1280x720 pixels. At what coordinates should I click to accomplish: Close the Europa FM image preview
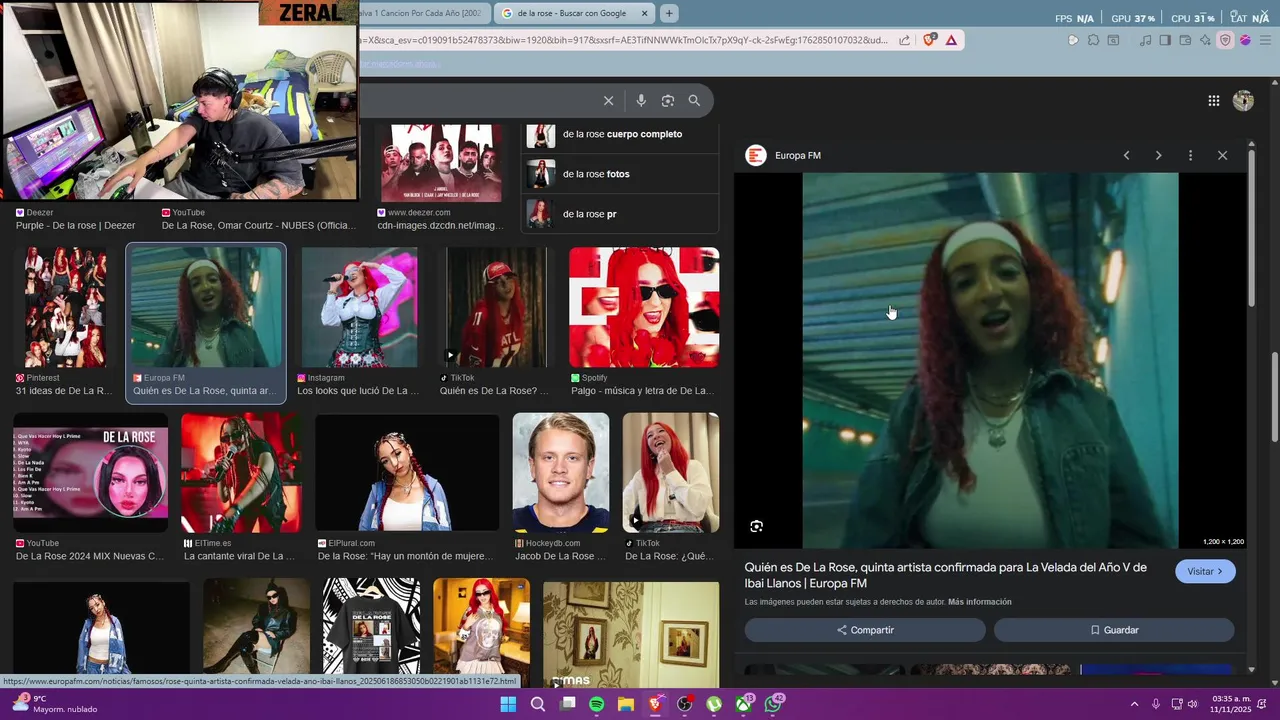[1222, 156]
